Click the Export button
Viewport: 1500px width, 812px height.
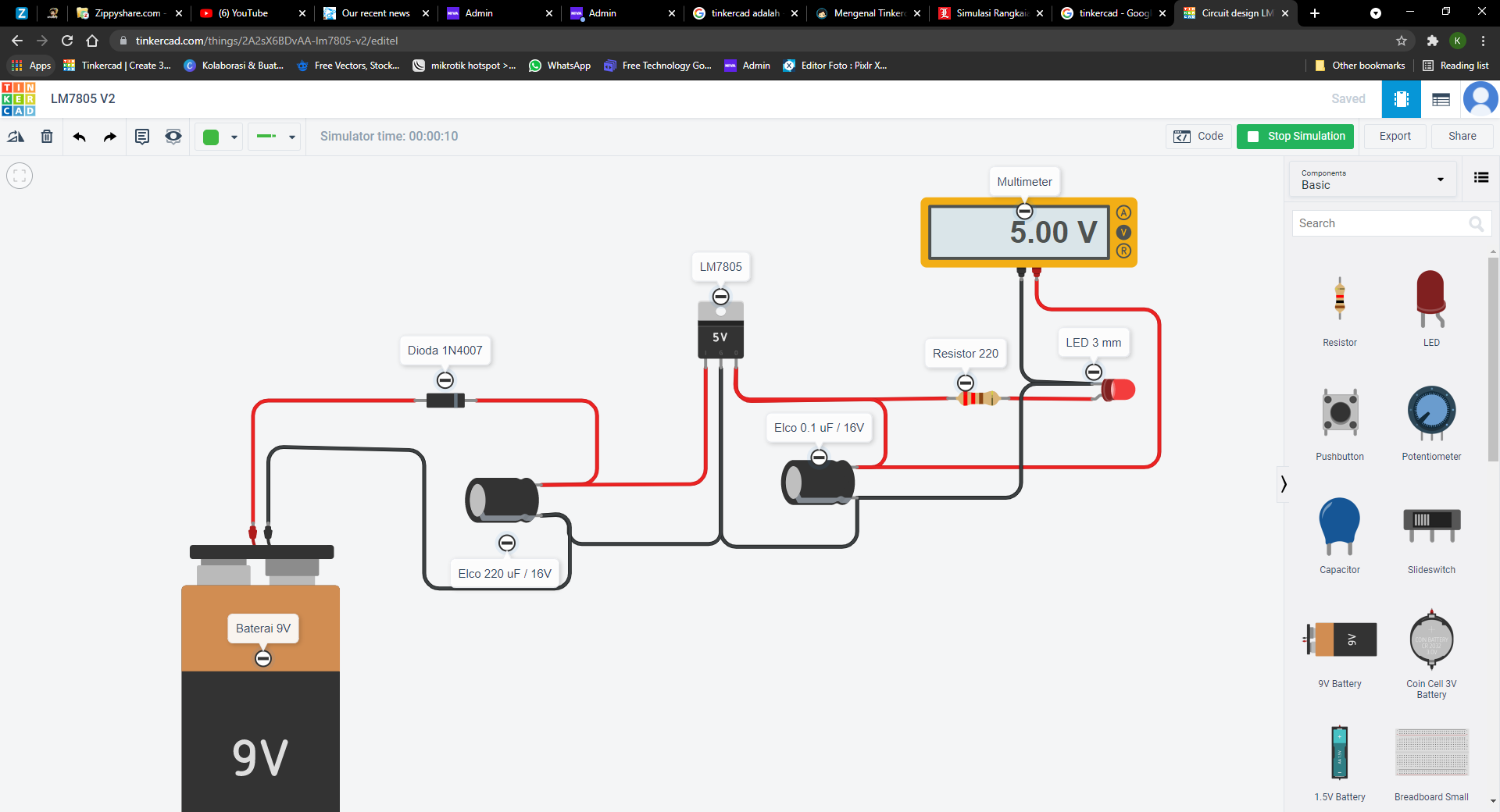(1395, 136)
